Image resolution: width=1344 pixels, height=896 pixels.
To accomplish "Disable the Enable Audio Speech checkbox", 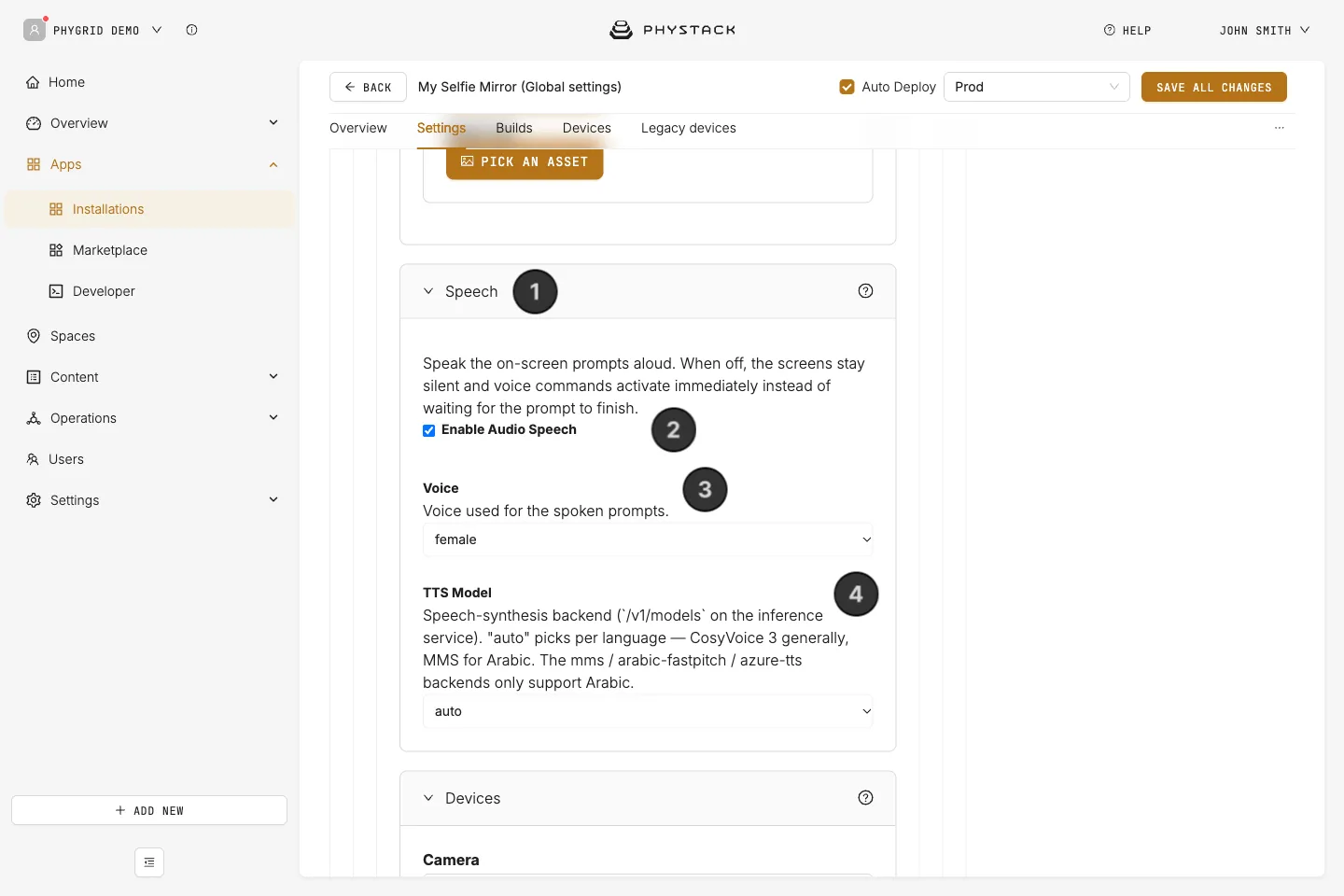I will coord(429,430).
